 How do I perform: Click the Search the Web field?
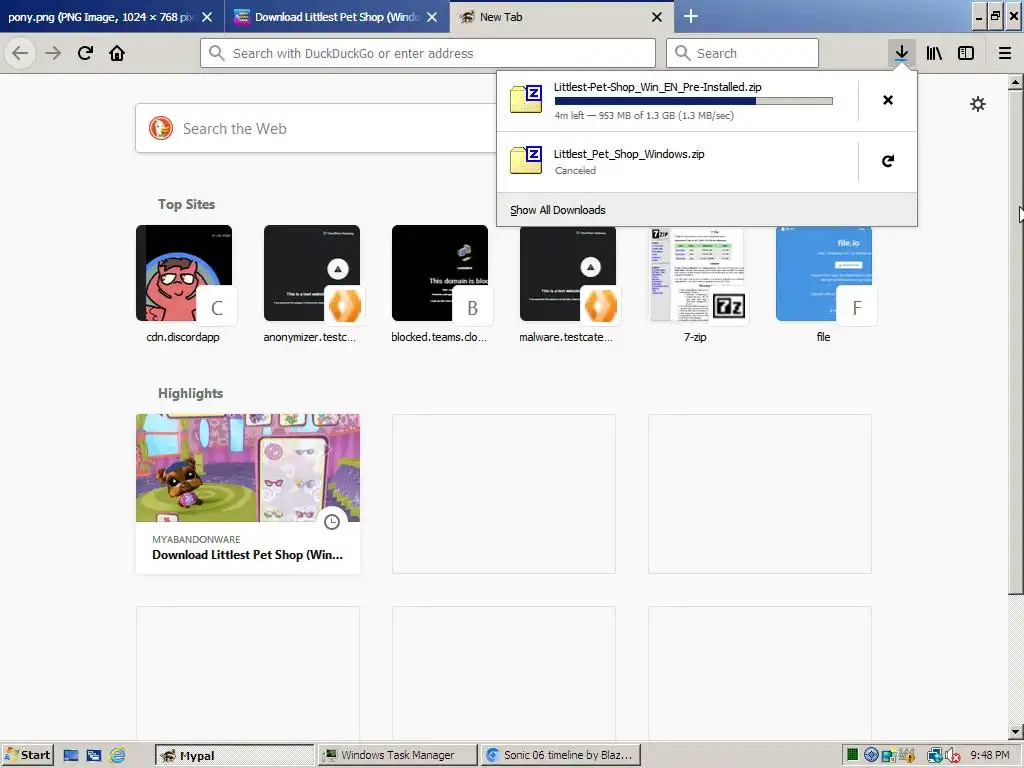pos(315,129)
